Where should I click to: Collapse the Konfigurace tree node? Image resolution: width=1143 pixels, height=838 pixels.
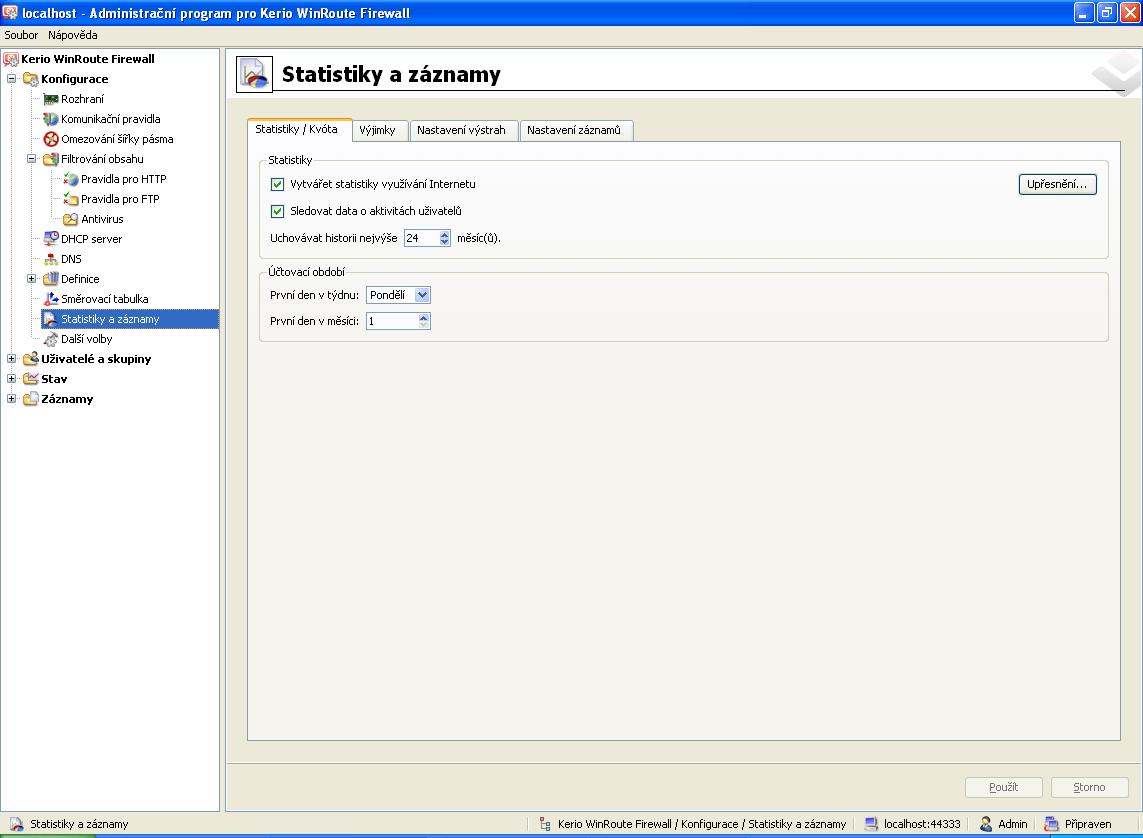pos(12,79)
